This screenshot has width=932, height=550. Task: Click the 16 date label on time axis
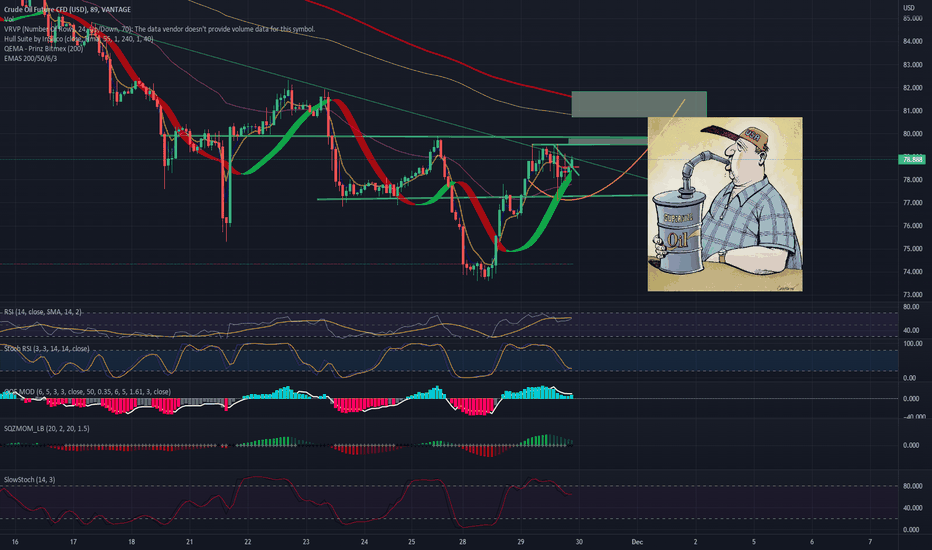click(15, 542)
